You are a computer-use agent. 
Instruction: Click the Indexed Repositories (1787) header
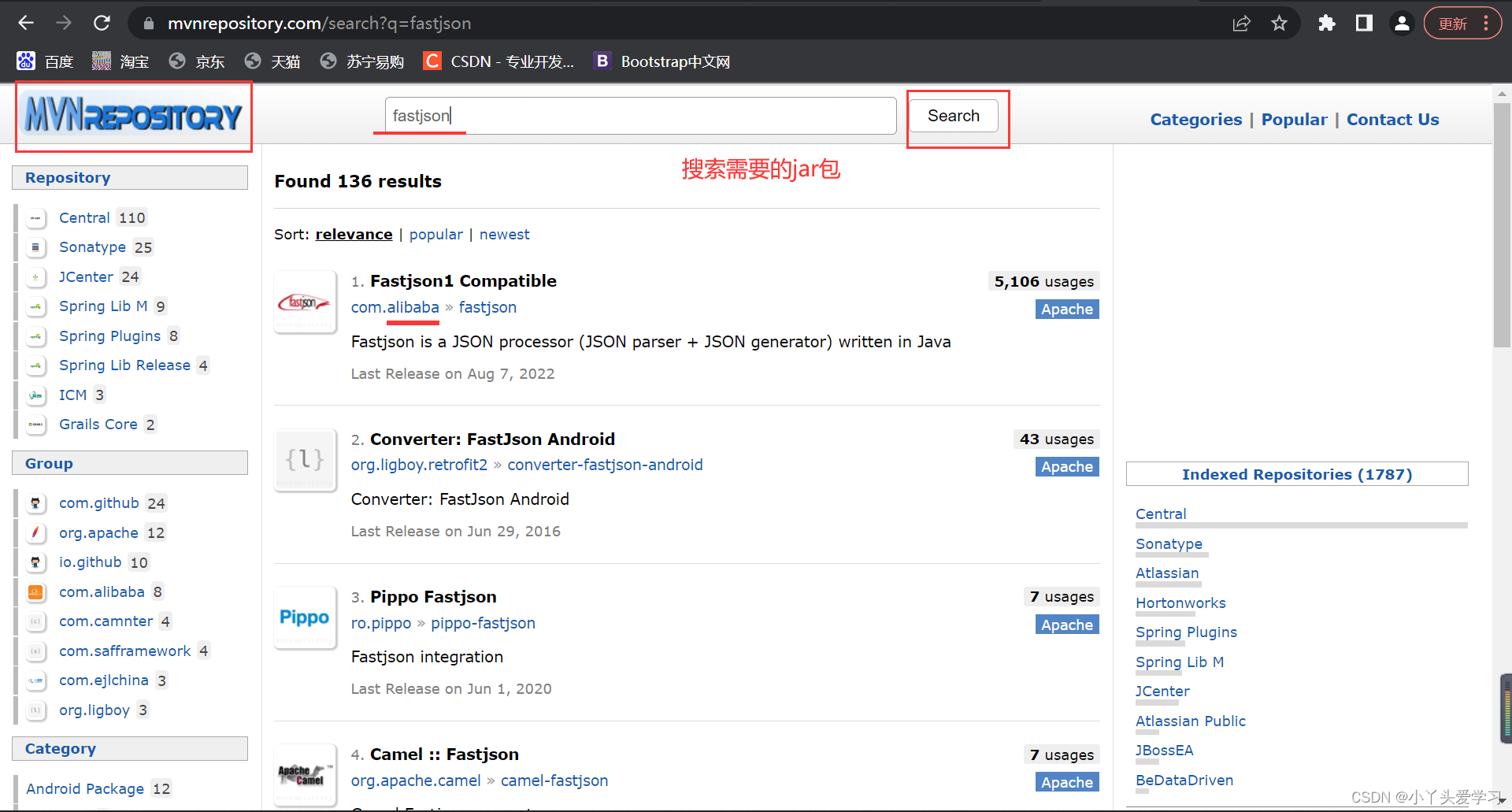point(1297,474)
